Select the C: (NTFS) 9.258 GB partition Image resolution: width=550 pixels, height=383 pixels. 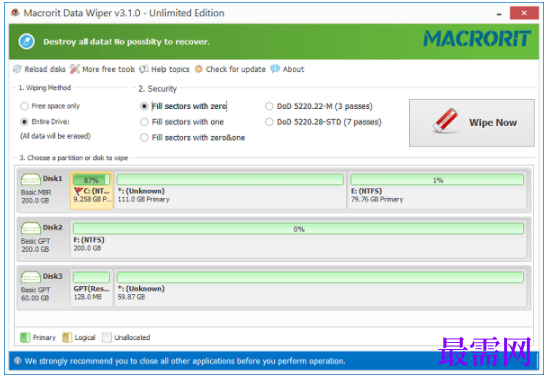pos(92,190)
